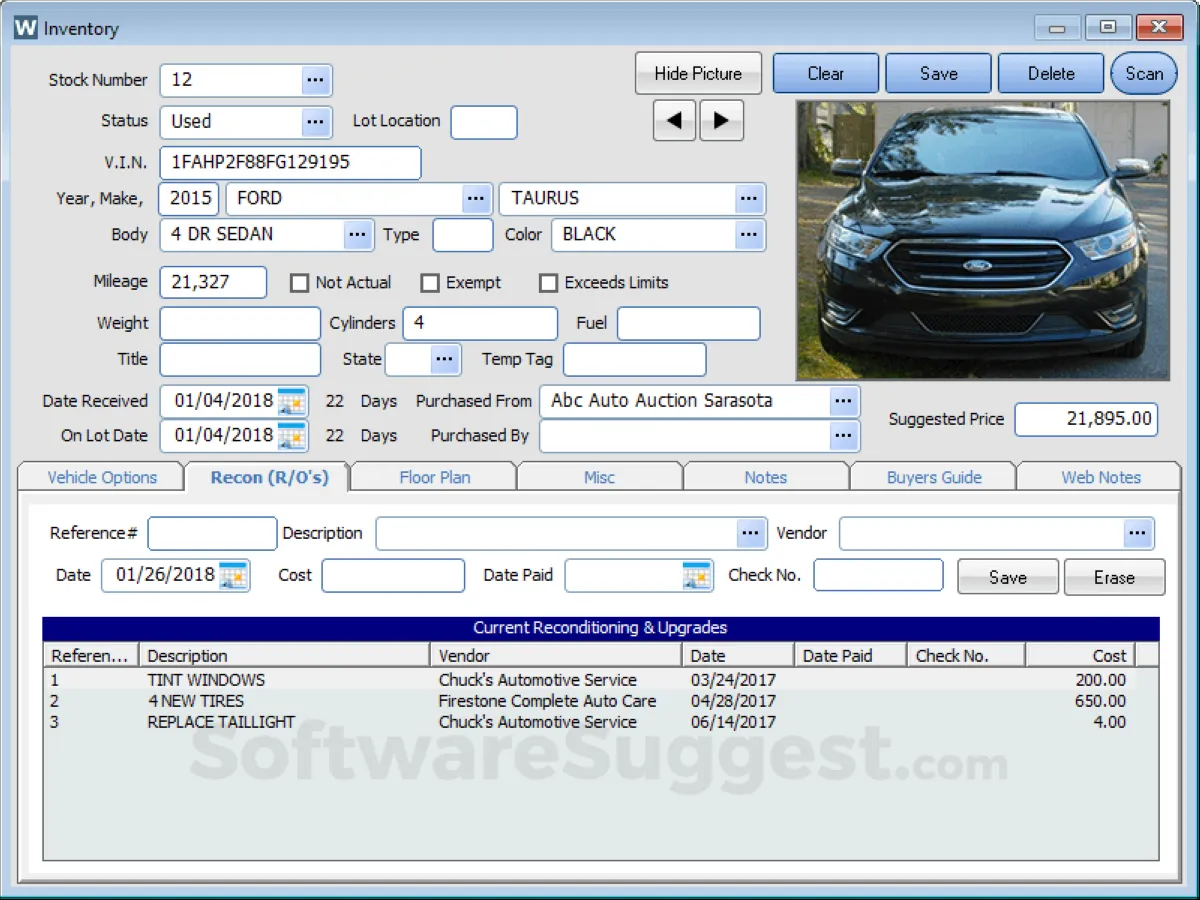
Task: Click the Hide Picture button
Action: click(x=698, y=73)
